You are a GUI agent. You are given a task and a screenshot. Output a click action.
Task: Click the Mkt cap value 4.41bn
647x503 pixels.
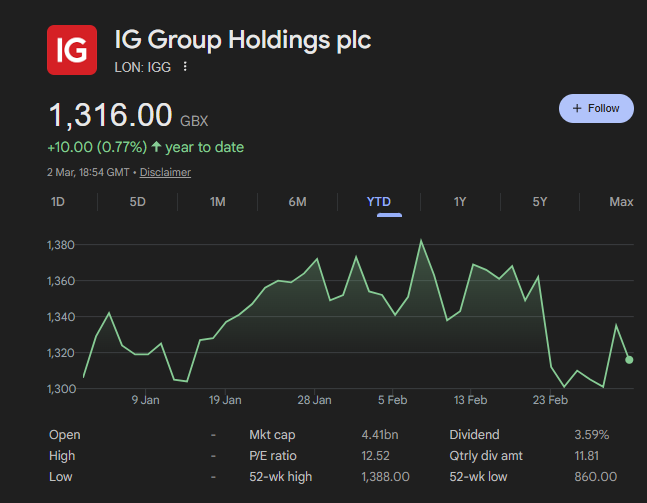coord(380,435)
